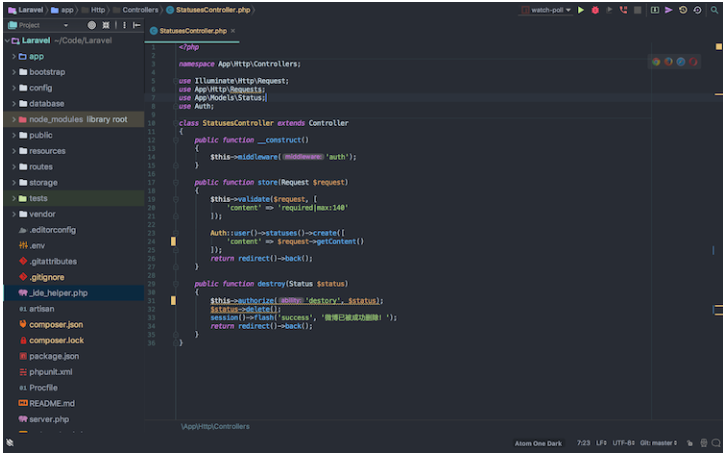Open the Git: master branch menu
Image resolution: width=724 pixels, height=456 pixels.
(658, 443)
